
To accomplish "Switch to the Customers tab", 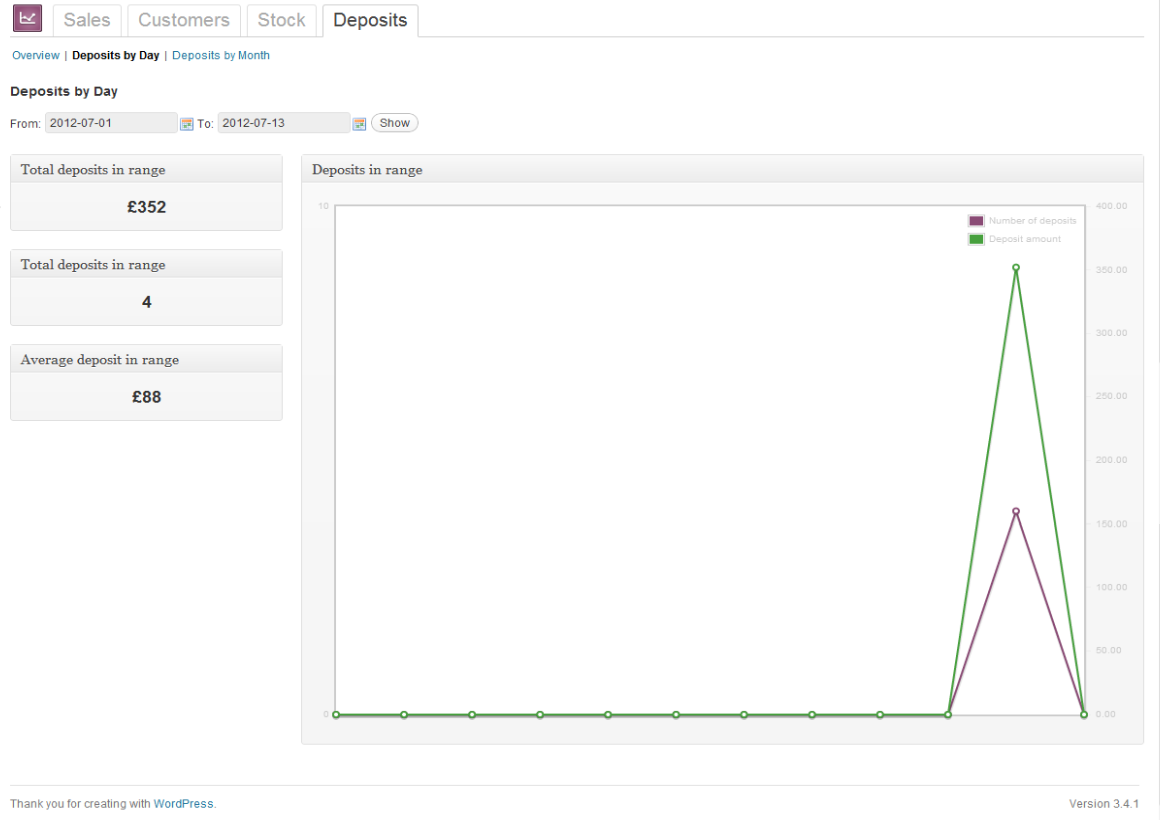I will (x=184, y=20).
